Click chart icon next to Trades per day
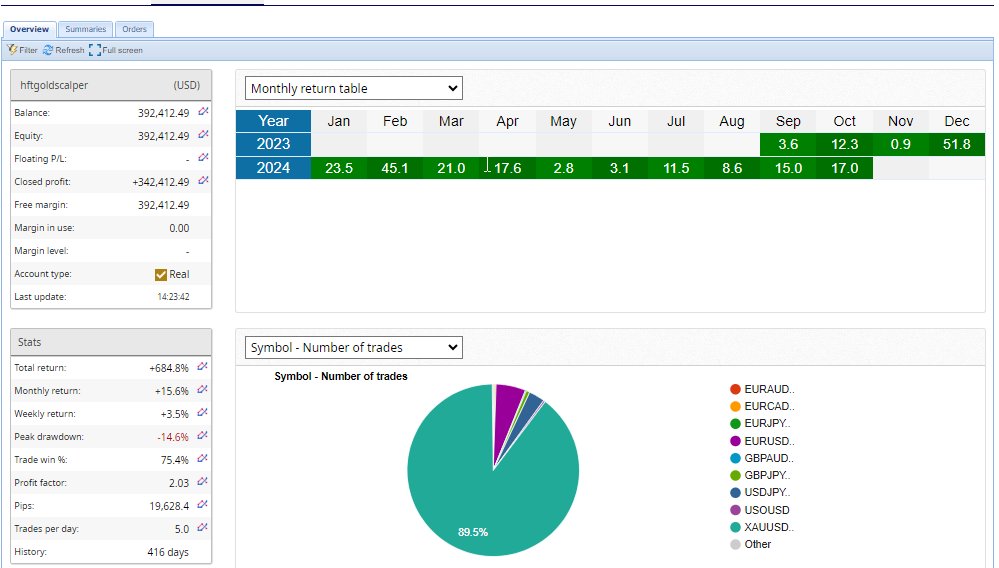 (x=203, y=527)
